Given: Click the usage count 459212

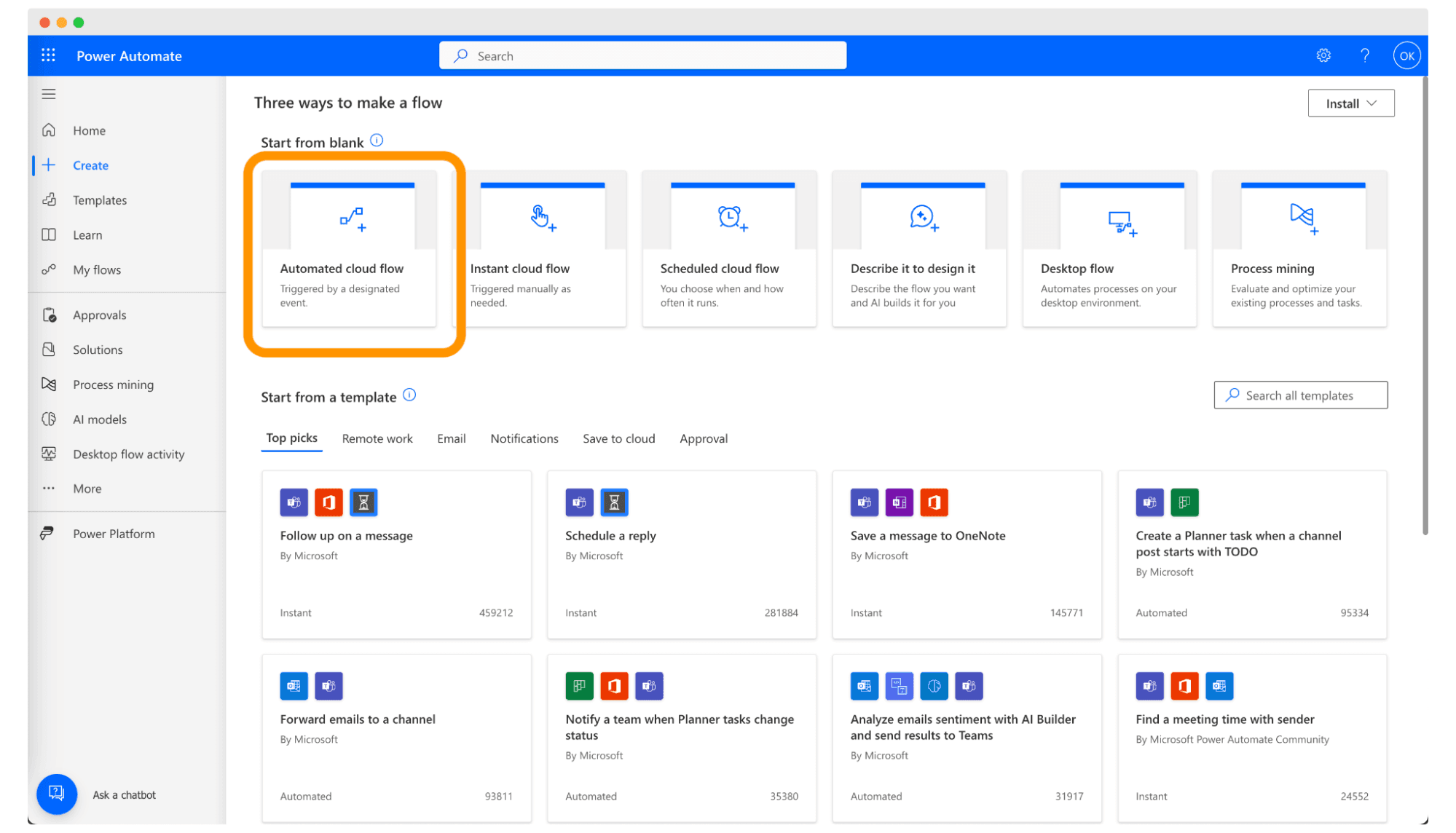Looking at the screenshot, I should pos(495,612).
